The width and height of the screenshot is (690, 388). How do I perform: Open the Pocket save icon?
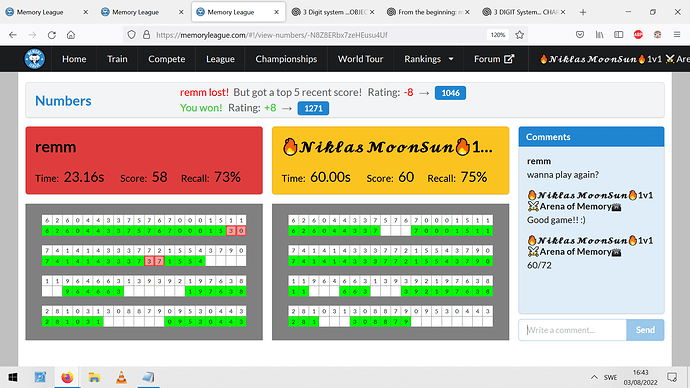580,35
